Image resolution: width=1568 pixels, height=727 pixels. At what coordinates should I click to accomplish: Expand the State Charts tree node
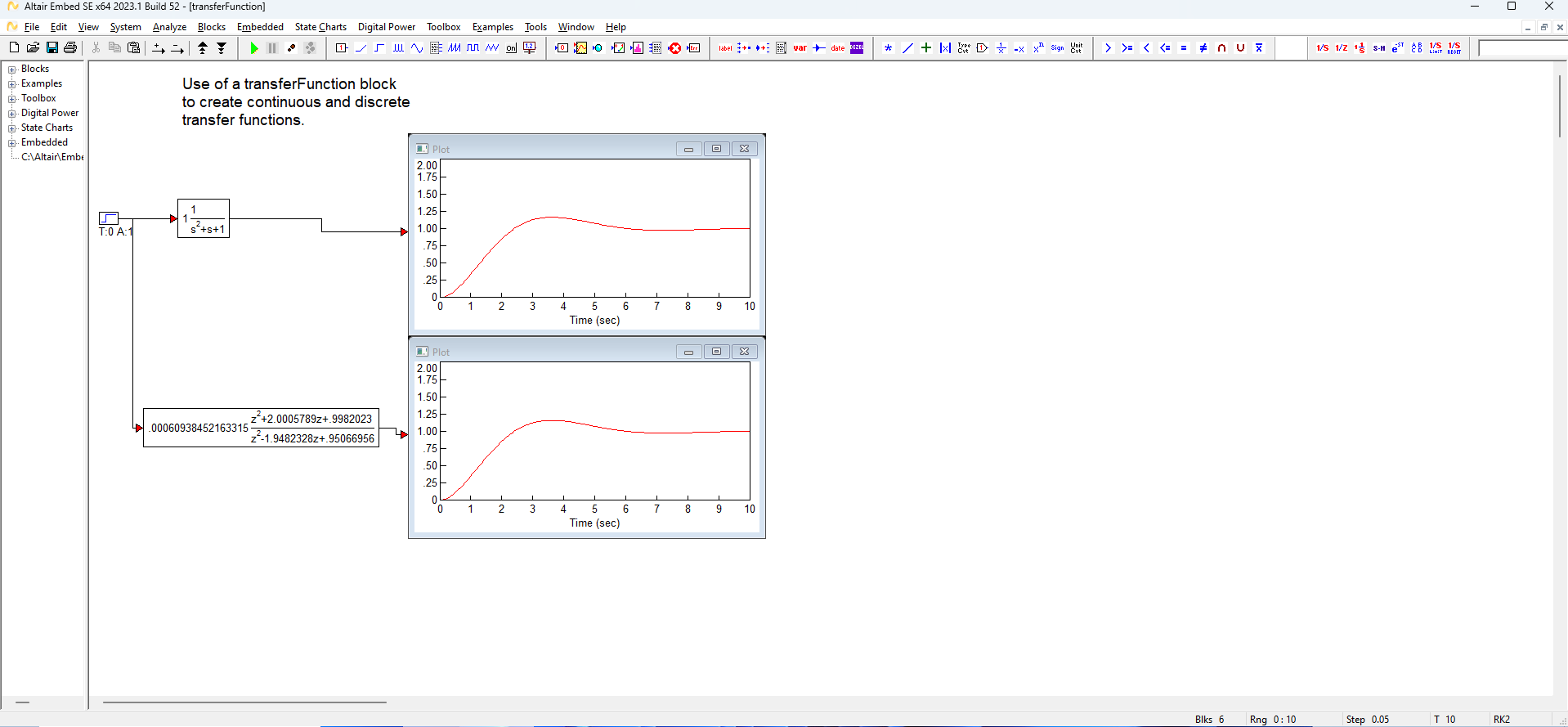(12, 128)
